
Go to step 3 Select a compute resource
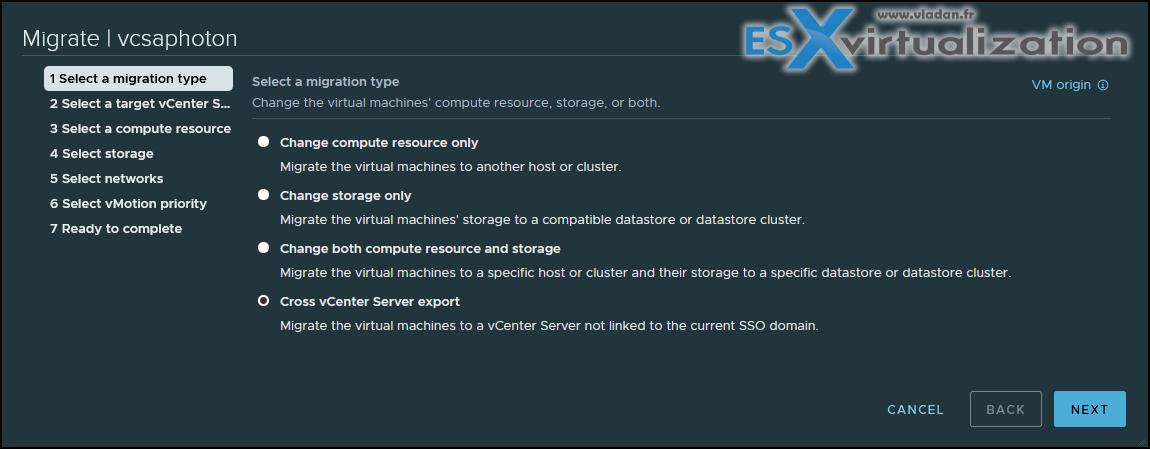(x=139, y=128)
